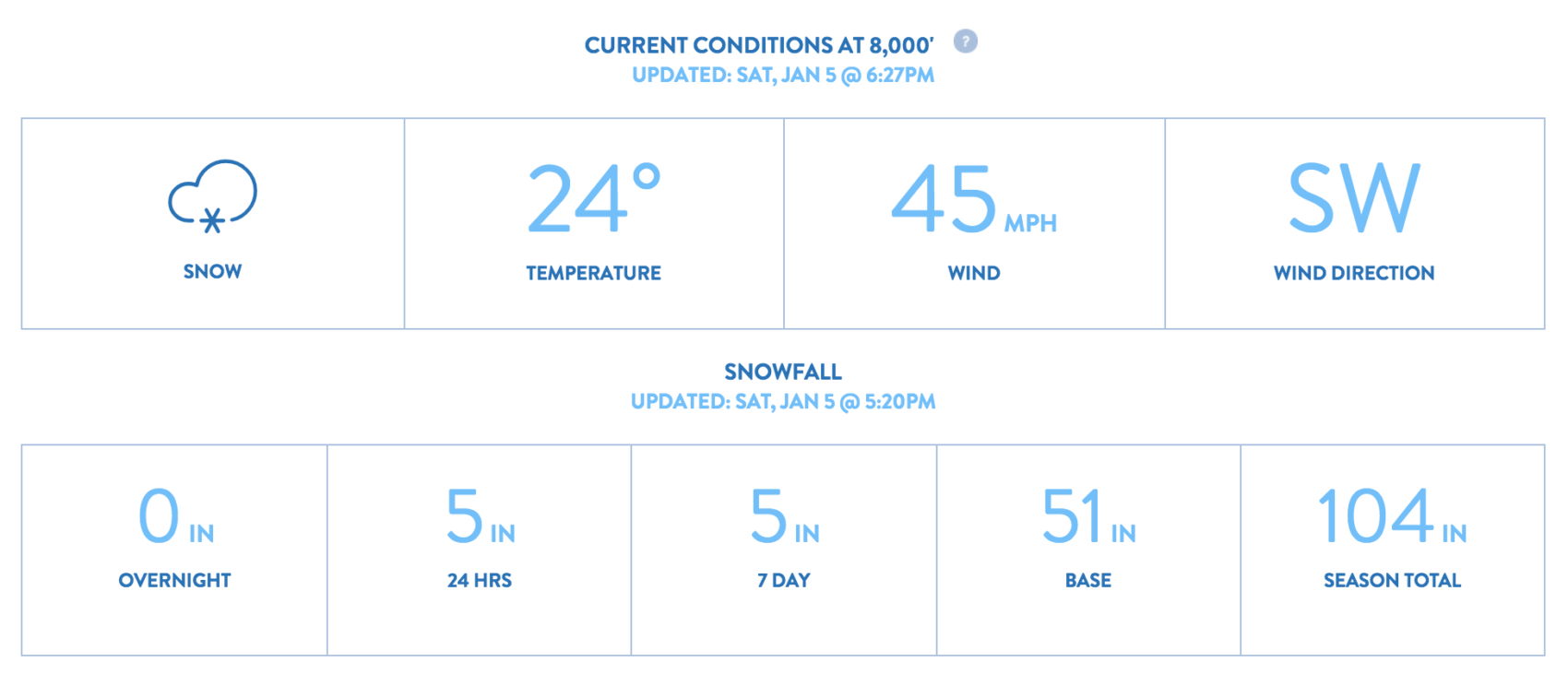Viewport: 1568px width, 674px height.
Task: Click the SW wind direction value
Action: point(1354,198)
